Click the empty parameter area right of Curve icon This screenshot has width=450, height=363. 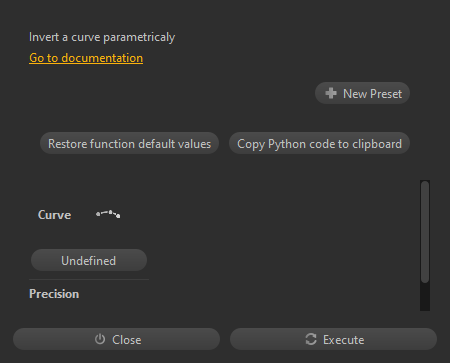pos(267,215)
